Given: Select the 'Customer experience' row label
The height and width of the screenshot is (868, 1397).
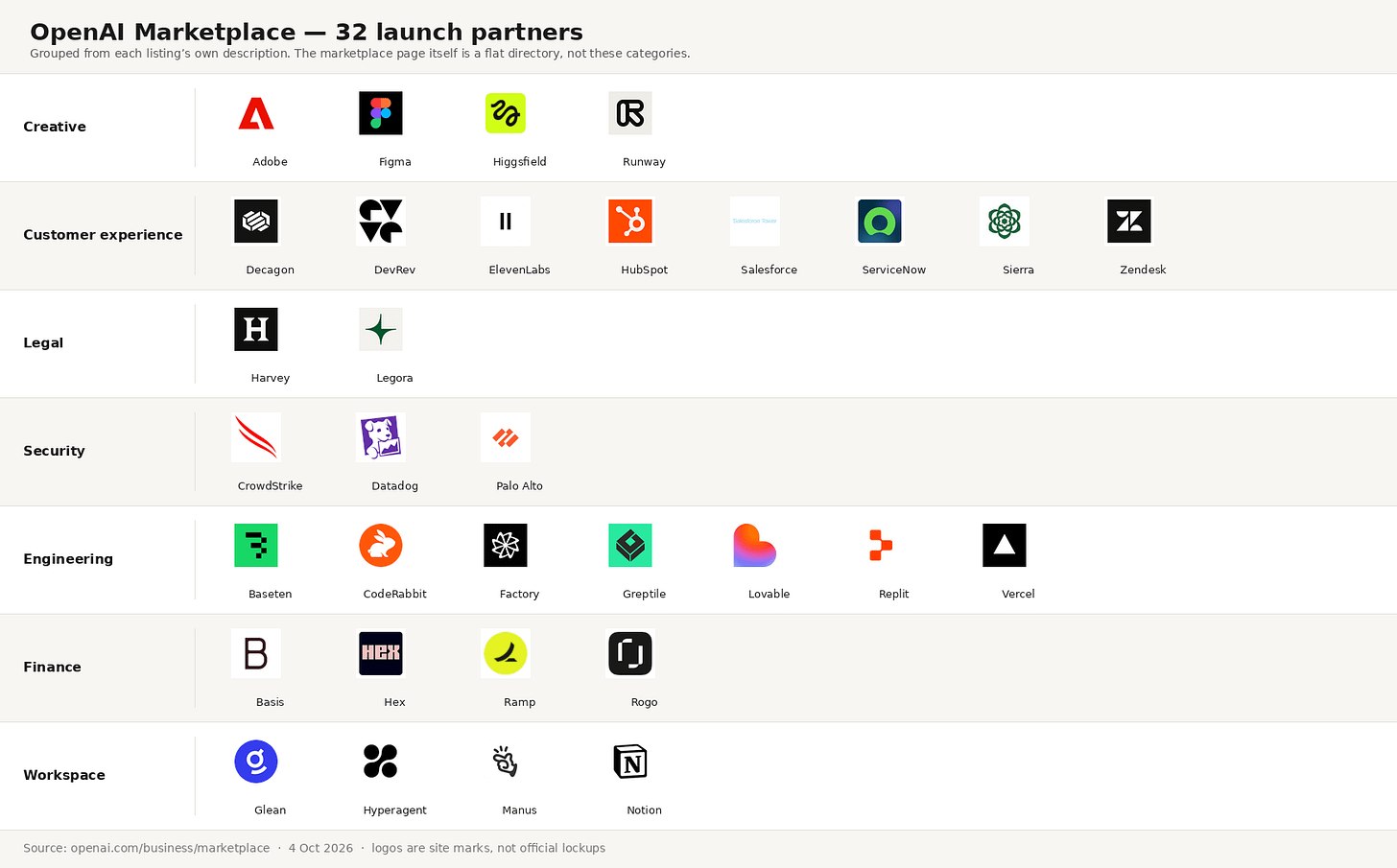Looking at the screenshot, I should (103, 235).
